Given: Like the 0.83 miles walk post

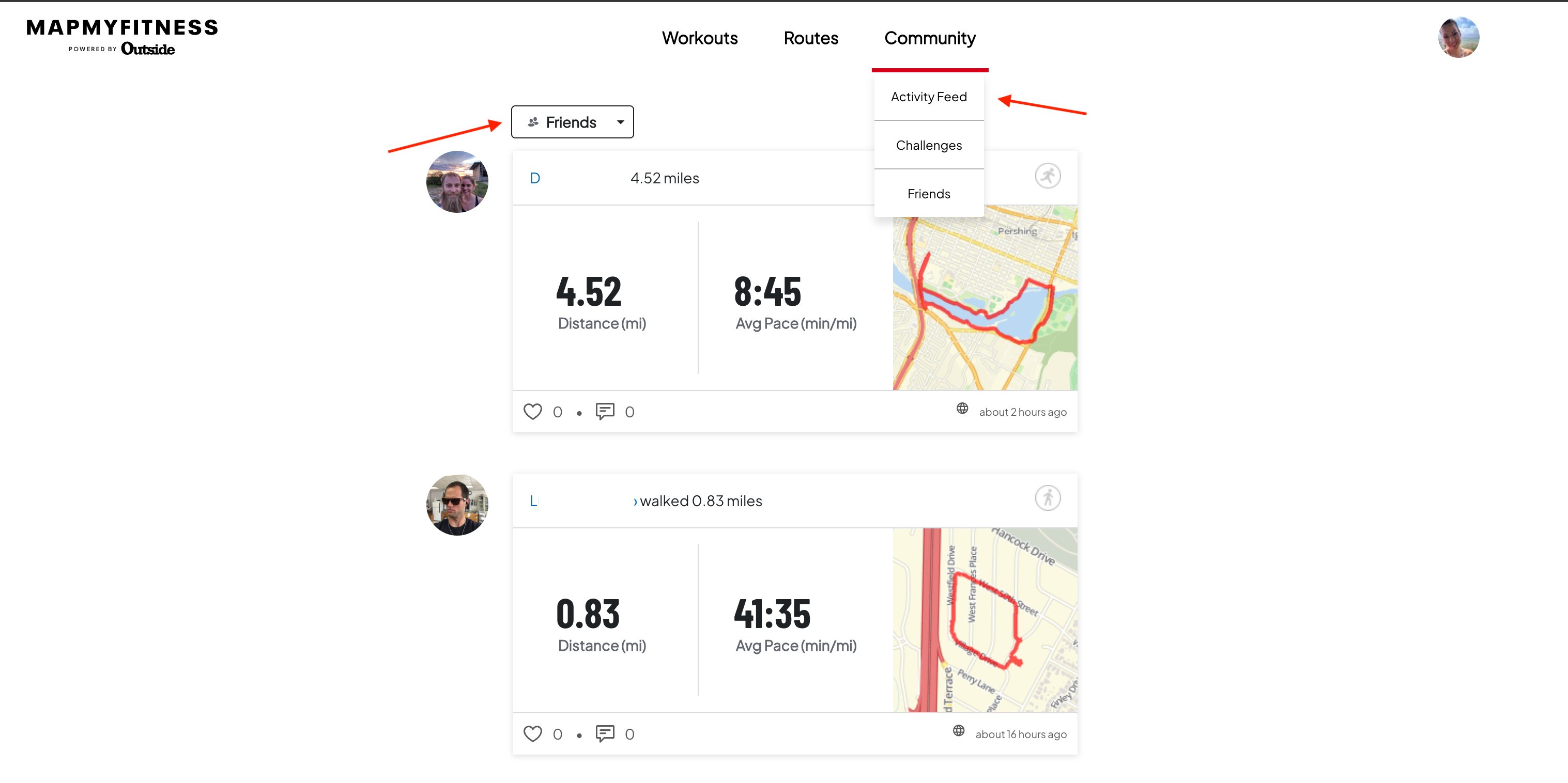Looking at the screenshot, I should pos(533,734).
